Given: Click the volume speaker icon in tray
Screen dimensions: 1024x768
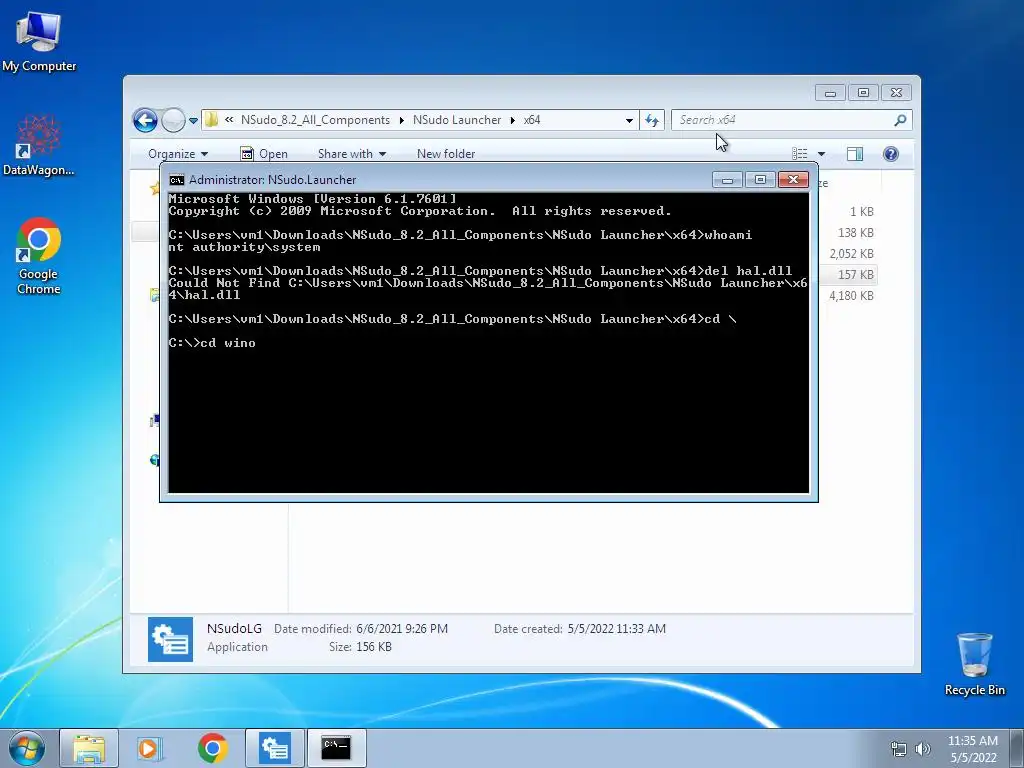Looking at the screenshot, I should 922,749.
